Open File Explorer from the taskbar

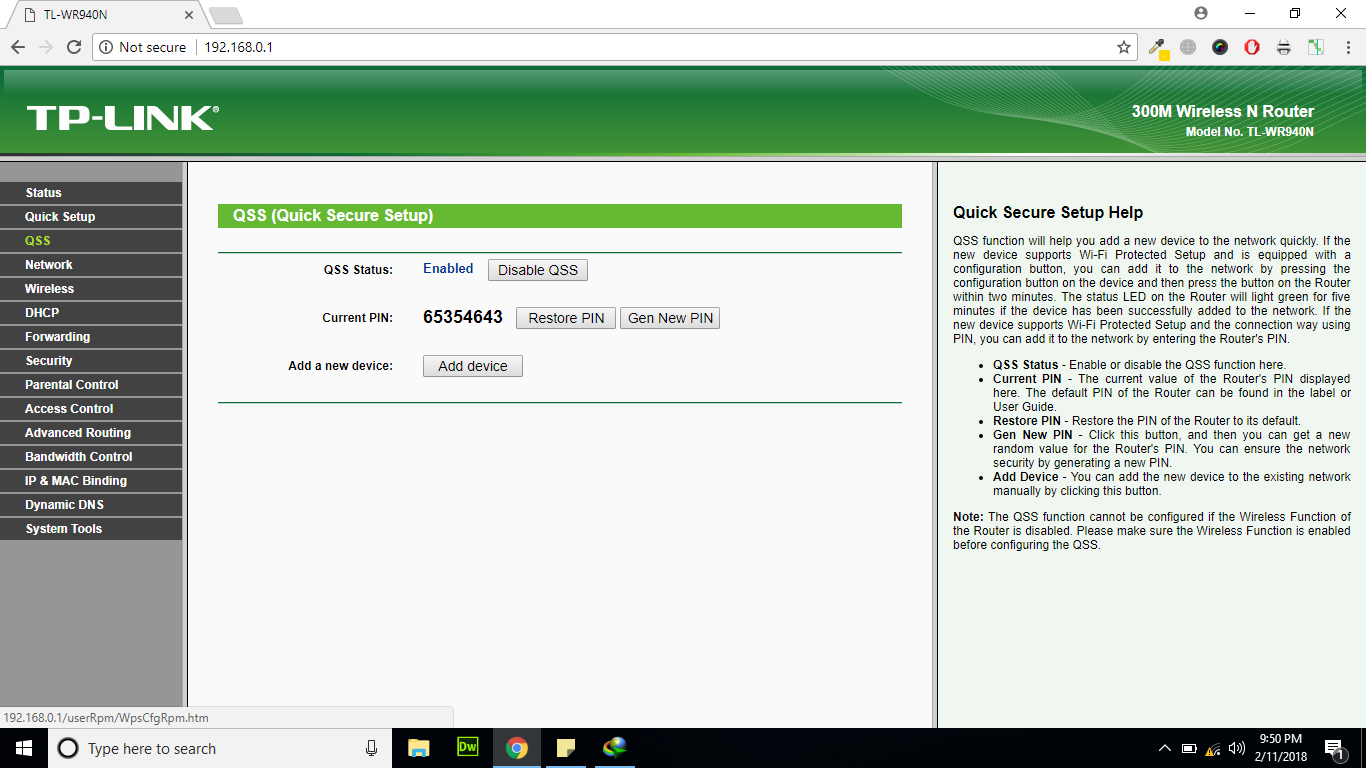coord(418,748)
